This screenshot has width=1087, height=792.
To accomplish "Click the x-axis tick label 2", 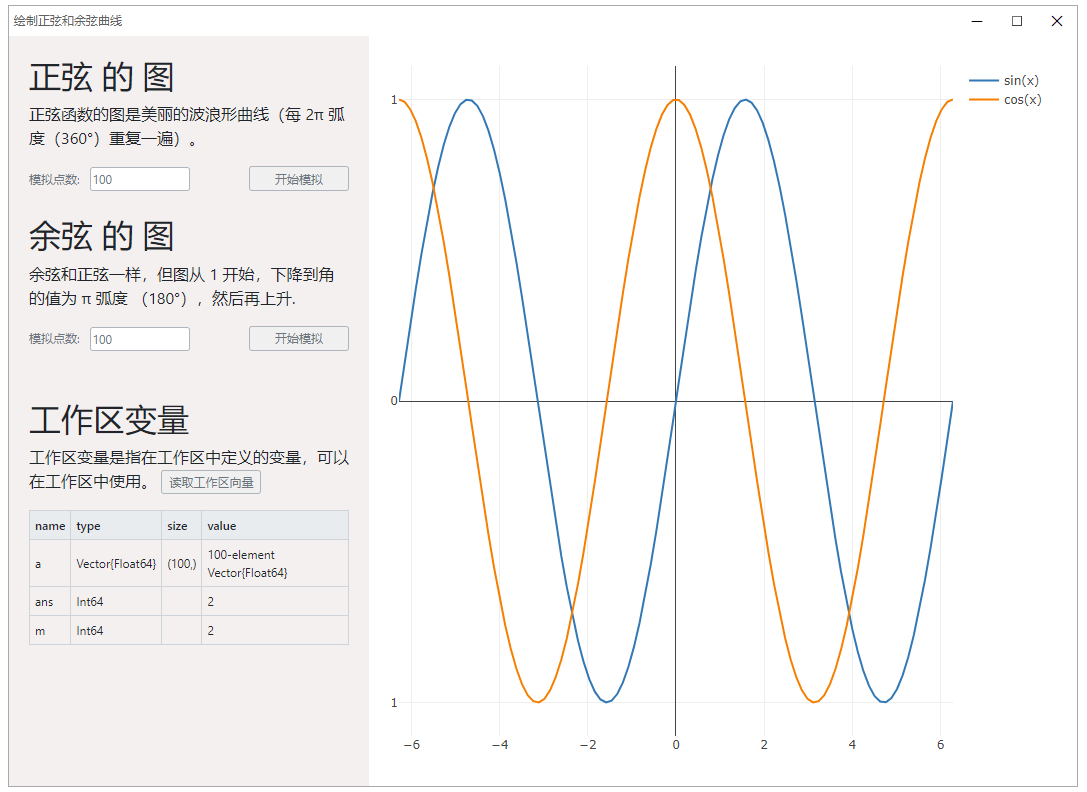I will 764,744.
